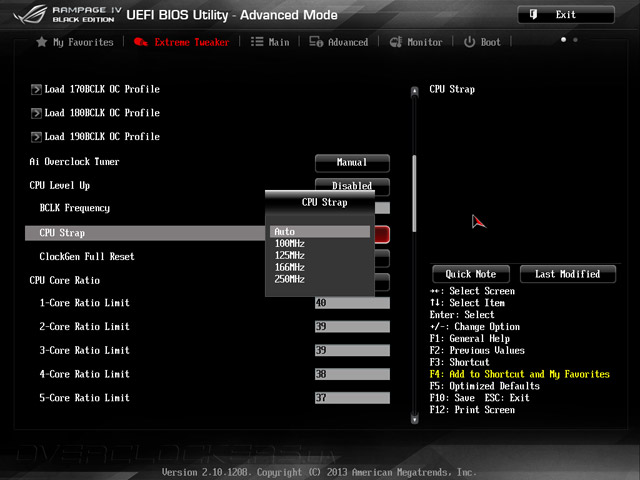This screenshot has width=640, height=480.
Task: Select Load 170BCLK OC Profile entry
Action: tap(102, 89)
